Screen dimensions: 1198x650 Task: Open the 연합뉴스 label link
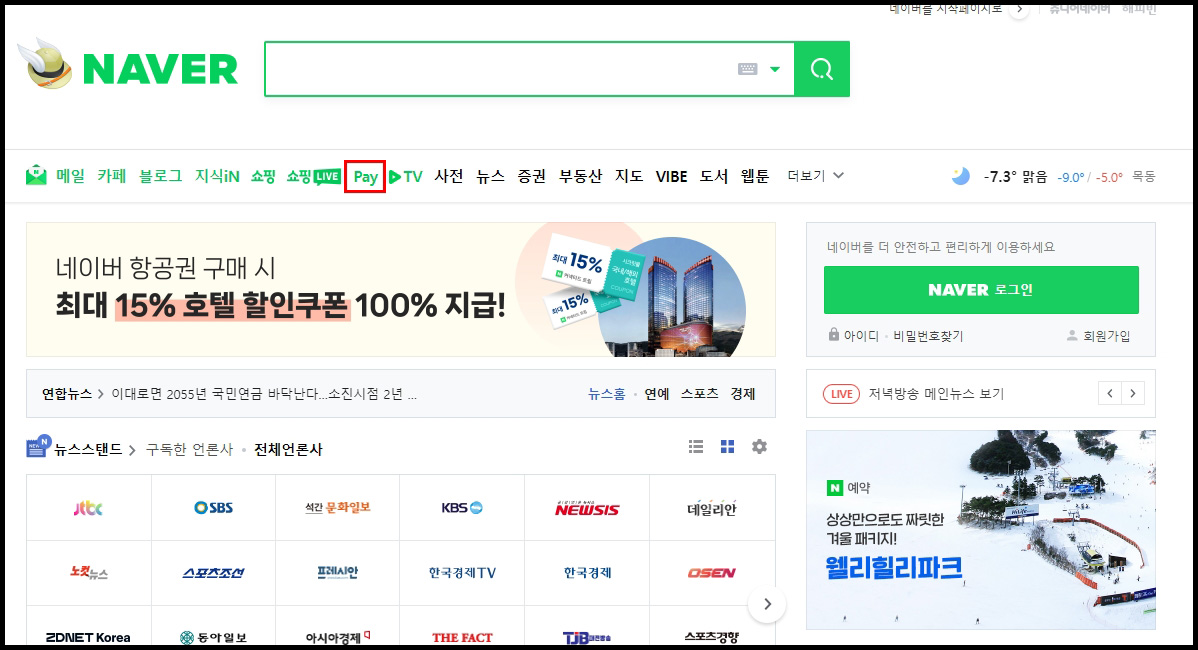66,394
